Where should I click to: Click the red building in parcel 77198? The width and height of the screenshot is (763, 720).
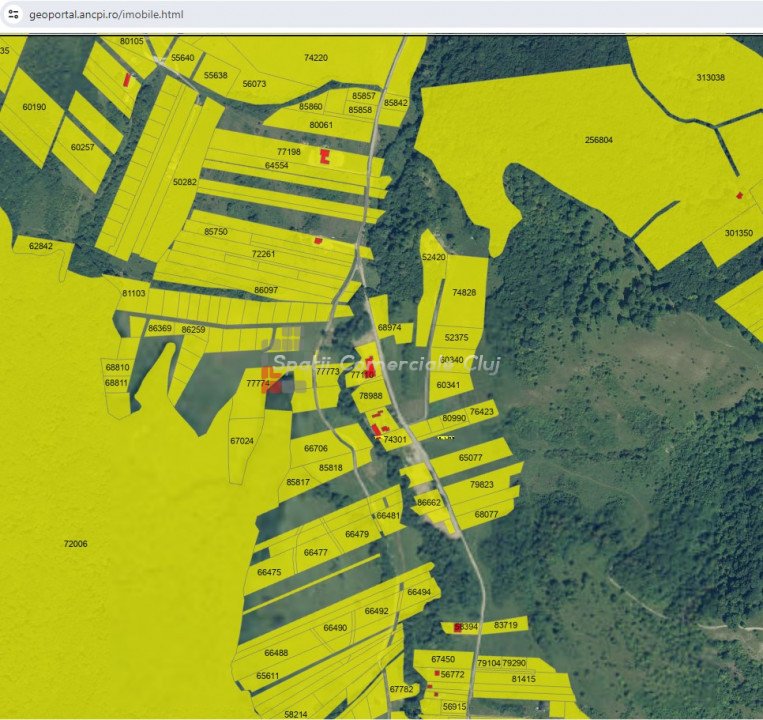(324, 156)
